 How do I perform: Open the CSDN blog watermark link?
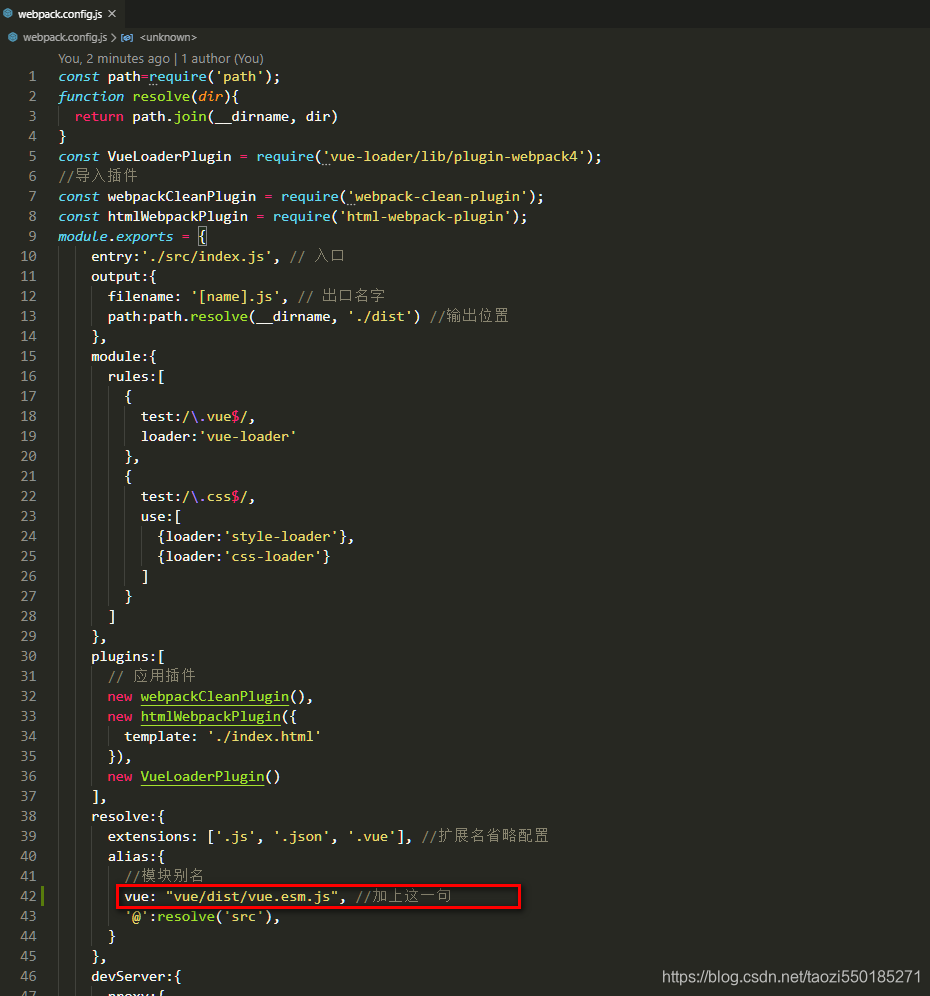[x=790, y=977]
